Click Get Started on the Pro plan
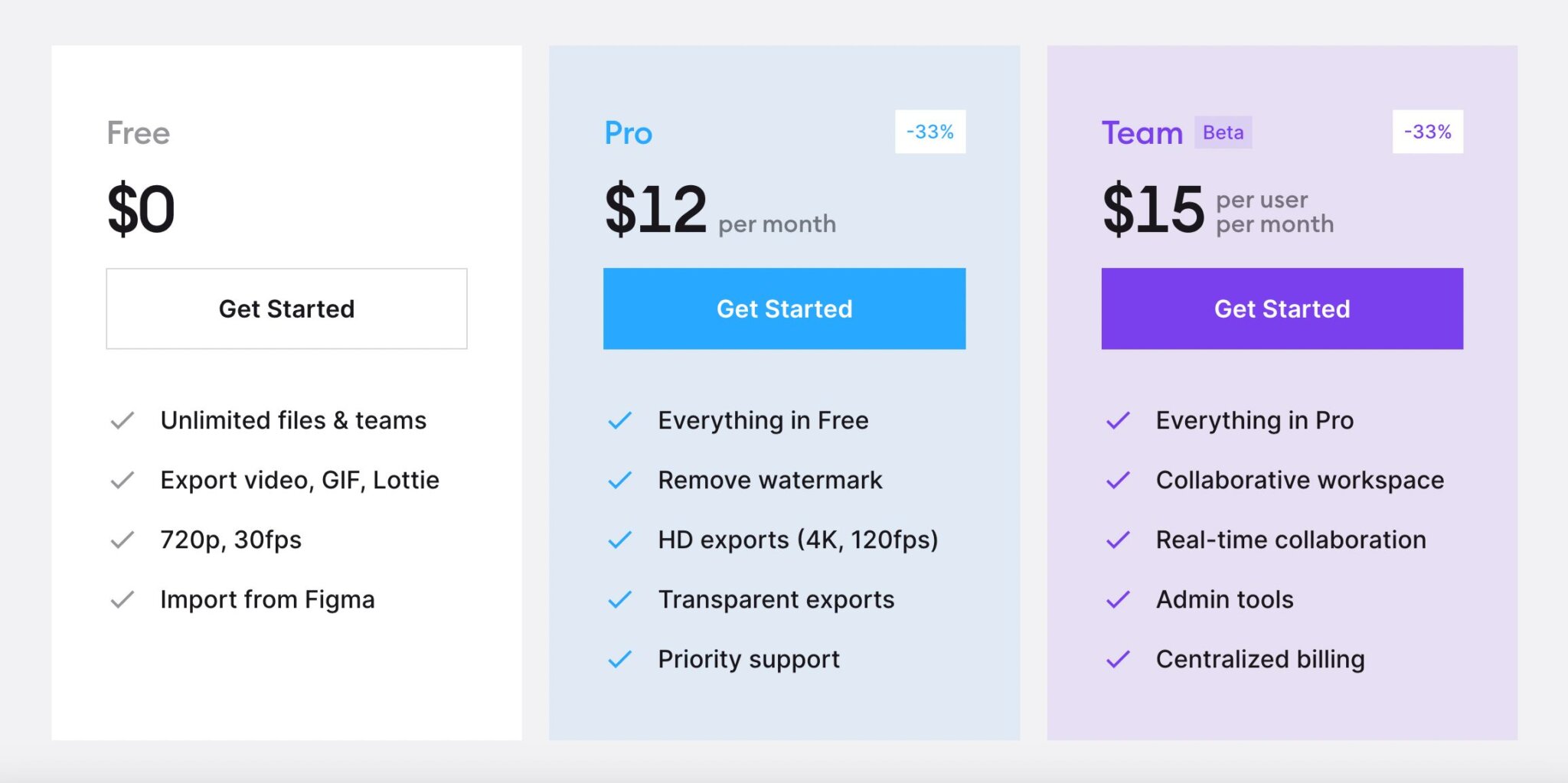Image resolution: width=1568 pixels, height=783 pixels. 784,308
